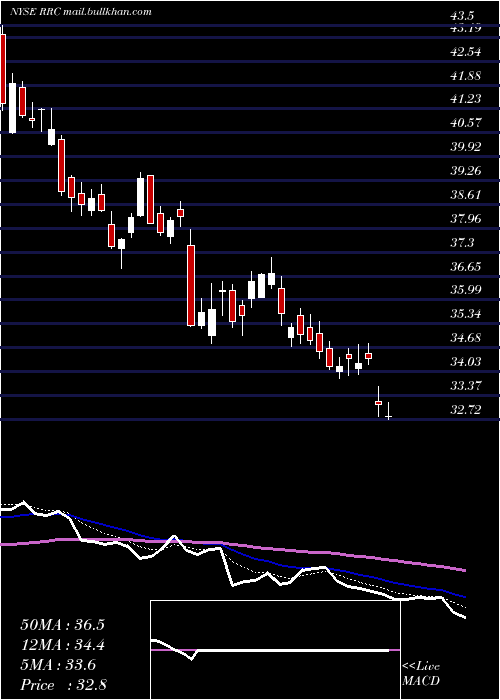This screenshot has width=500, height=700.
Task: Click the Price : 32.8 readout
Action: 62,685
